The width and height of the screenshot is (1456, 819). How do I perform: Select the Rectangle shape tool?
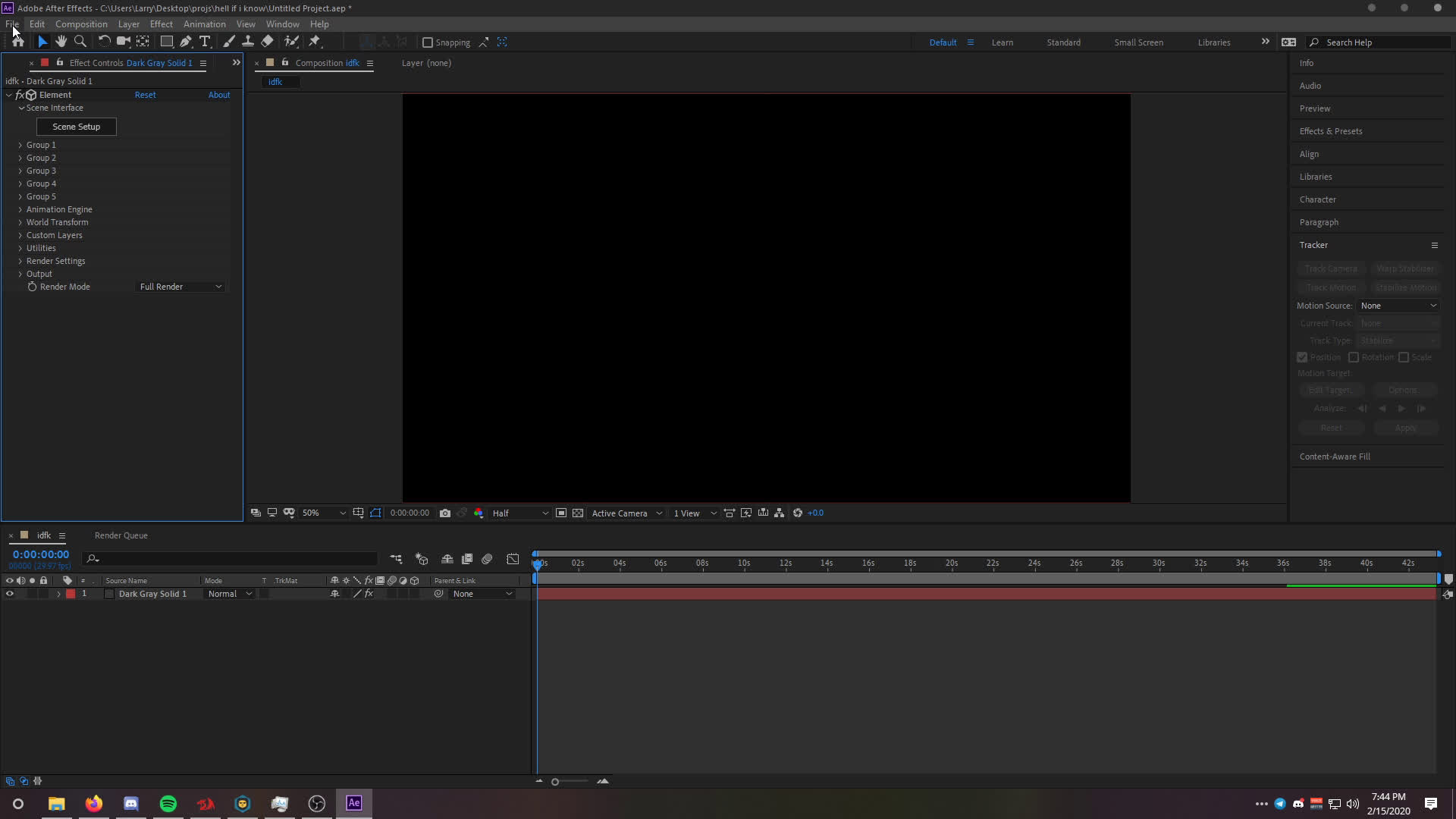tap(166, 42)
